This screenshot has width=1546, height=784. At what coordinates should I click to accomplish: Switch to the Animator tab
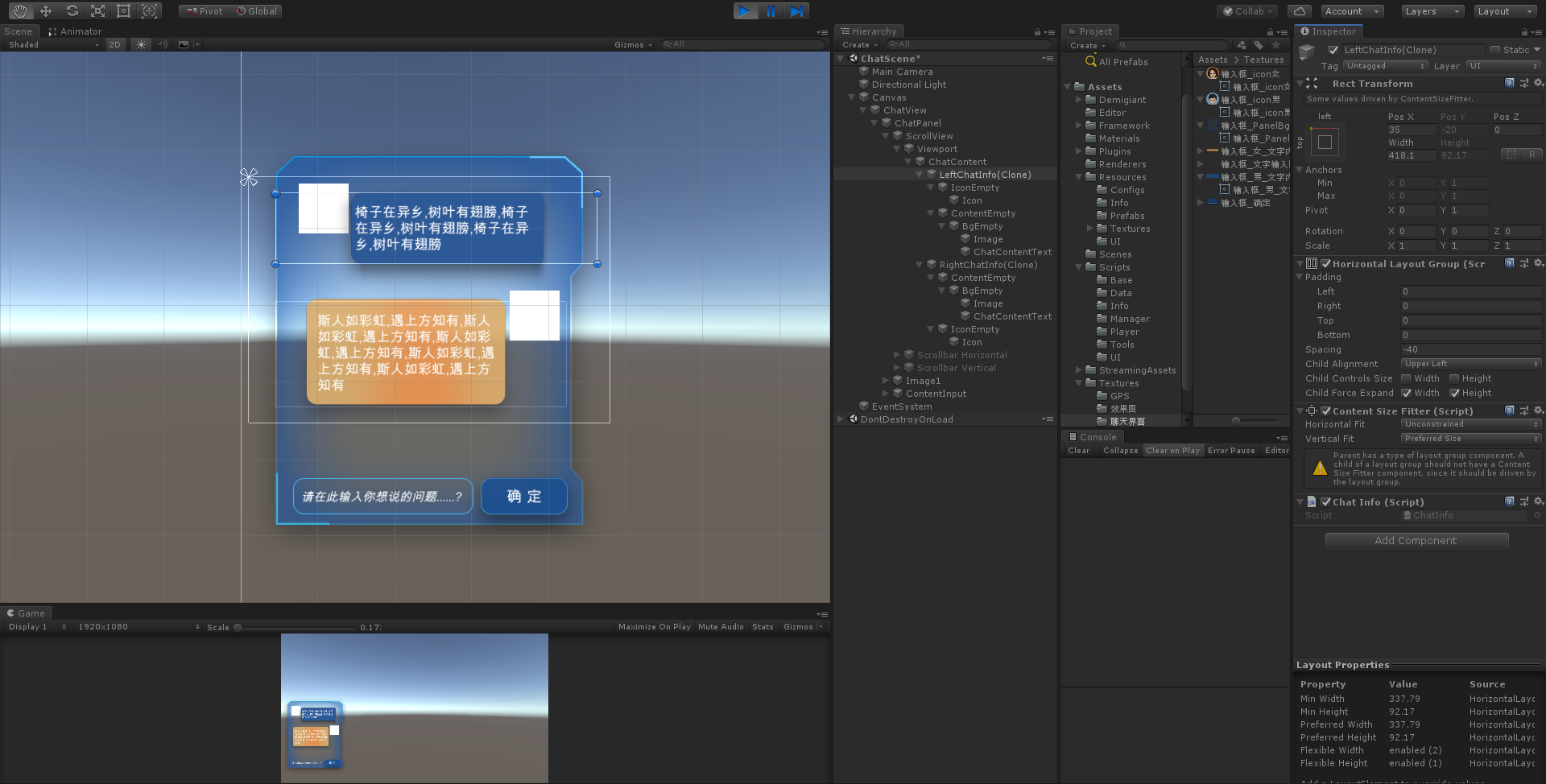tap(76, 31)
